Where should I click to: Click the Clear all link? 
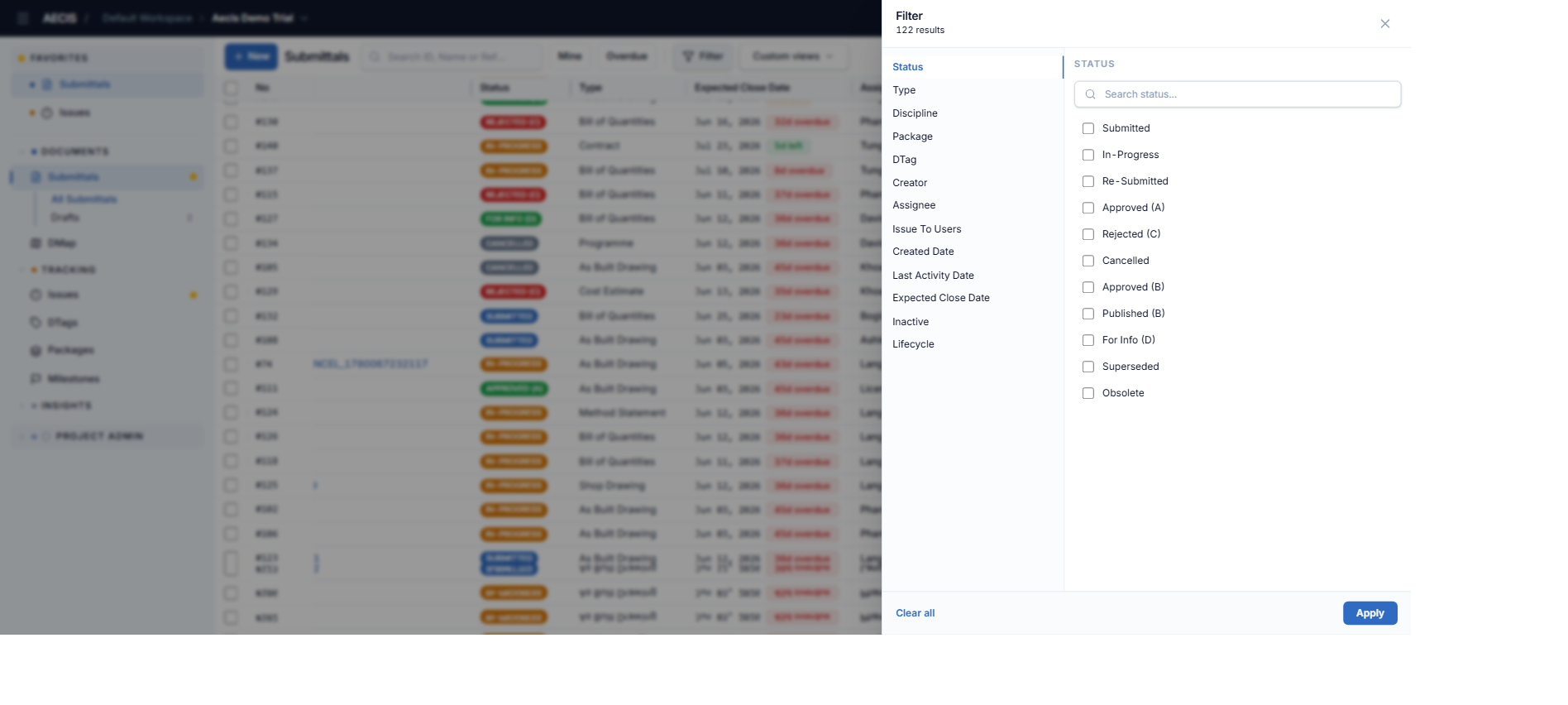point(915,613)
